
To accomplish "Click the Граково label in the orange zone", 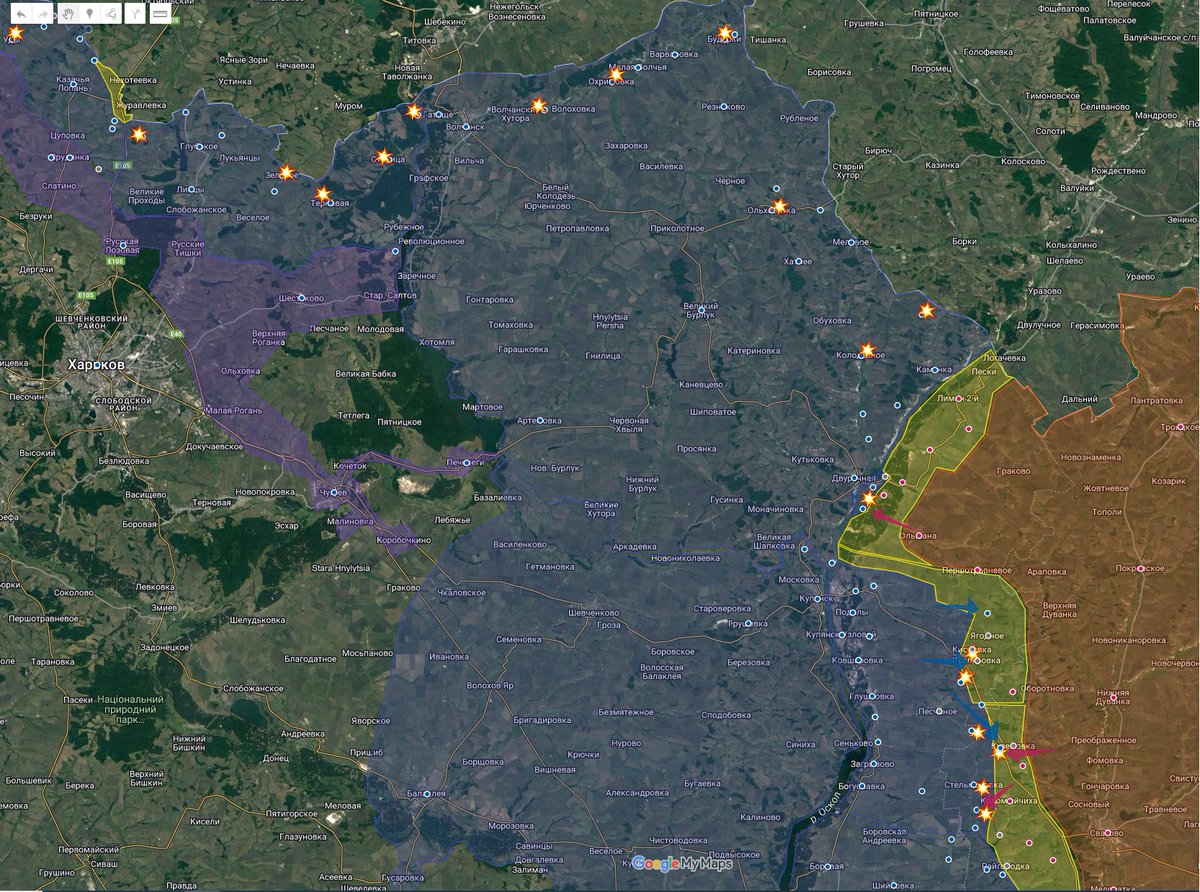I will pos(1013,470).
